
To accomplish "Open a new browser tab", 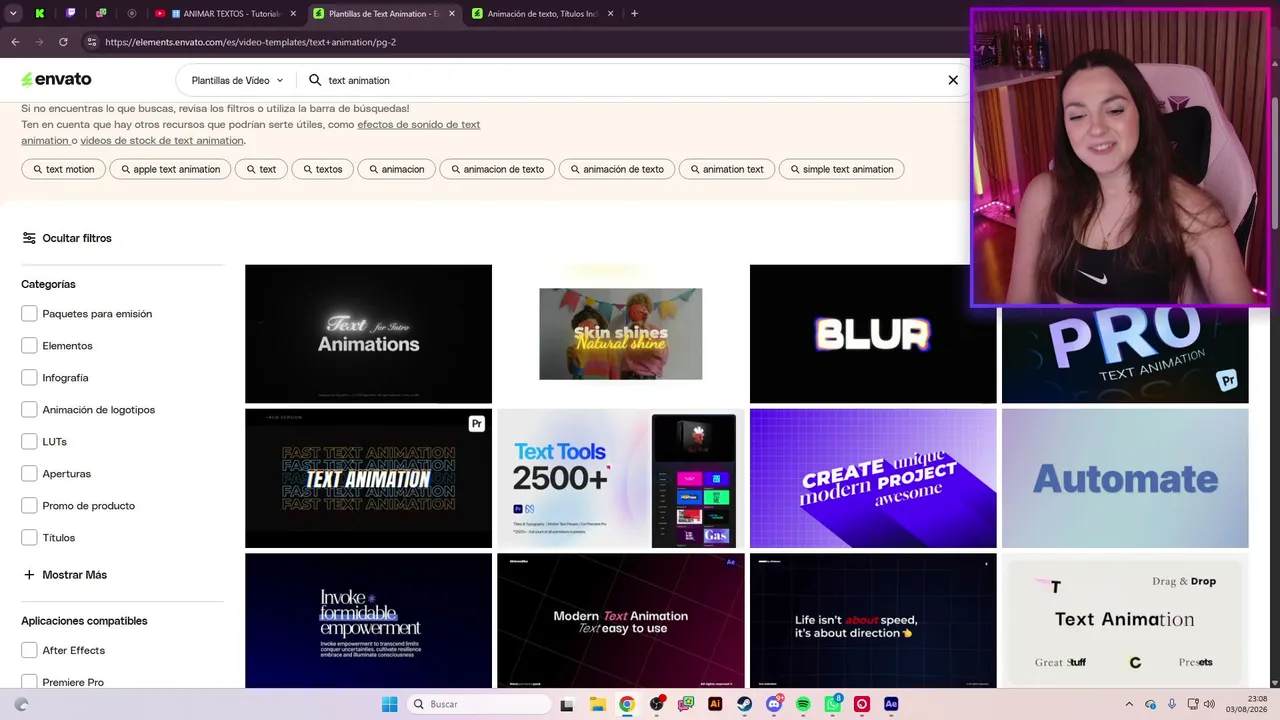I will point(634,14).
